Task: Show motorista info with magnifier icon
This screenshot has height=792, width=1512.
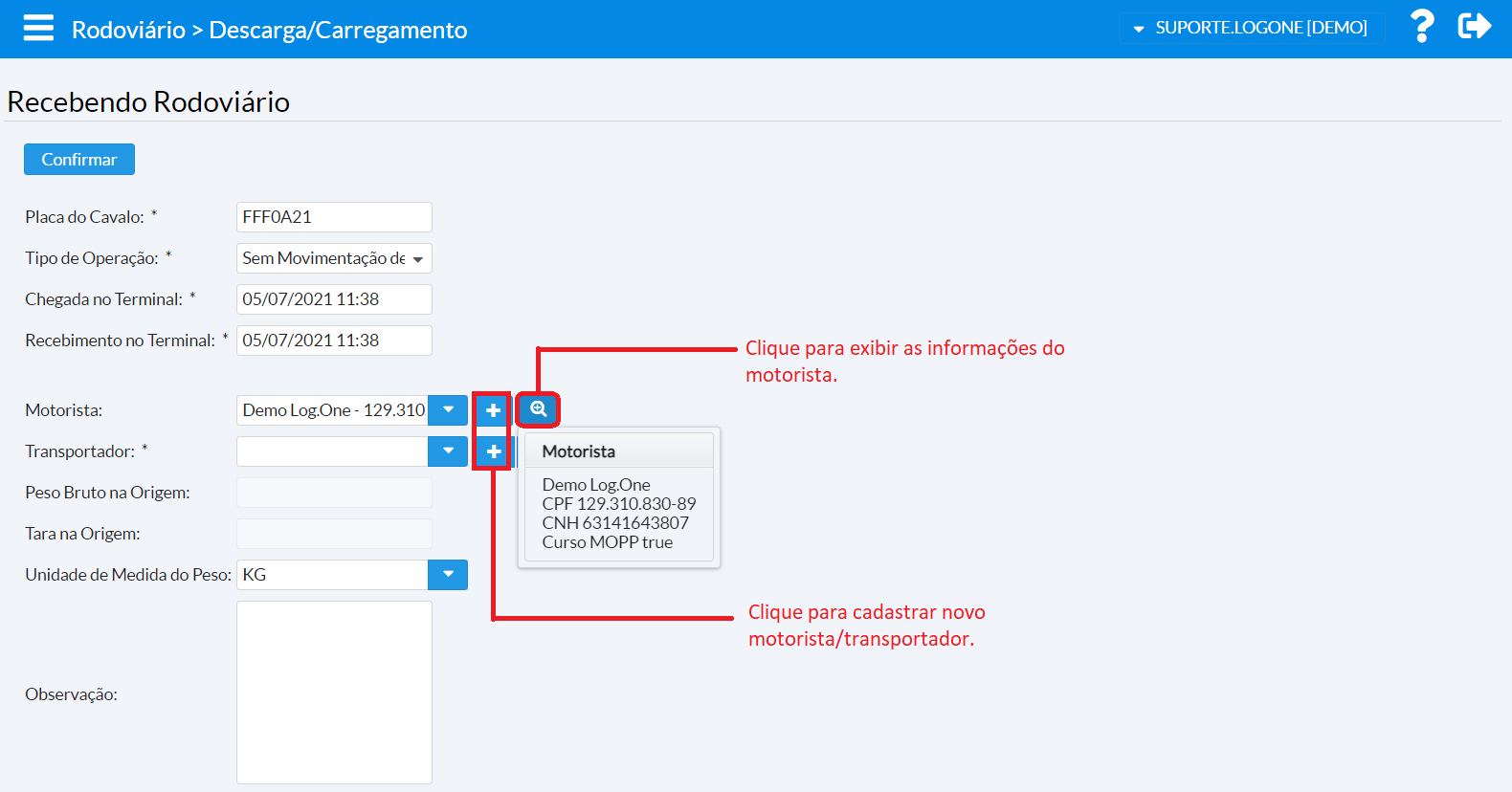Action: pos(538,409)
